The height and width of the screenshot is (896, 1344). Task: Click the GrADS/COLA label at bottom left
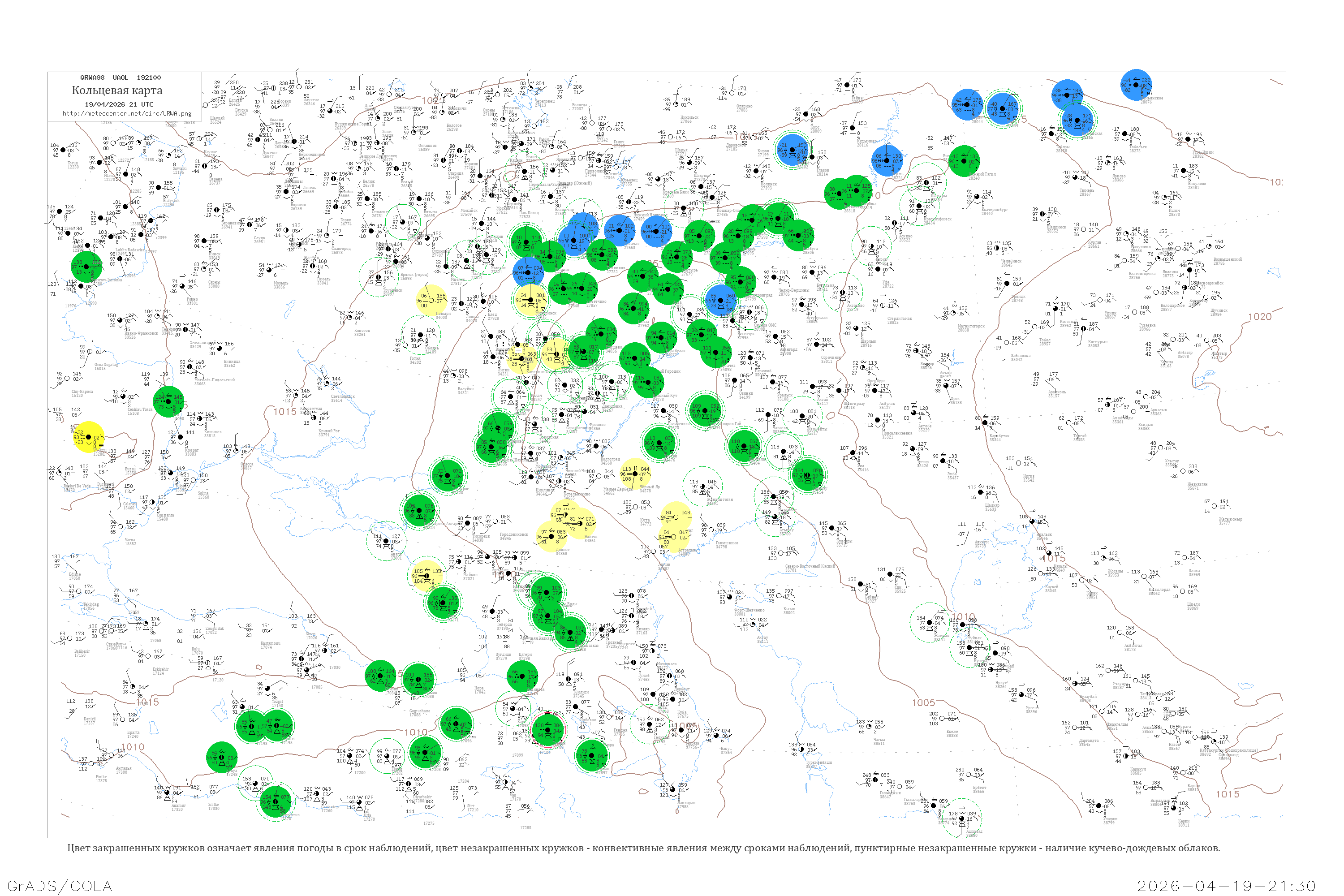(60, 886)
